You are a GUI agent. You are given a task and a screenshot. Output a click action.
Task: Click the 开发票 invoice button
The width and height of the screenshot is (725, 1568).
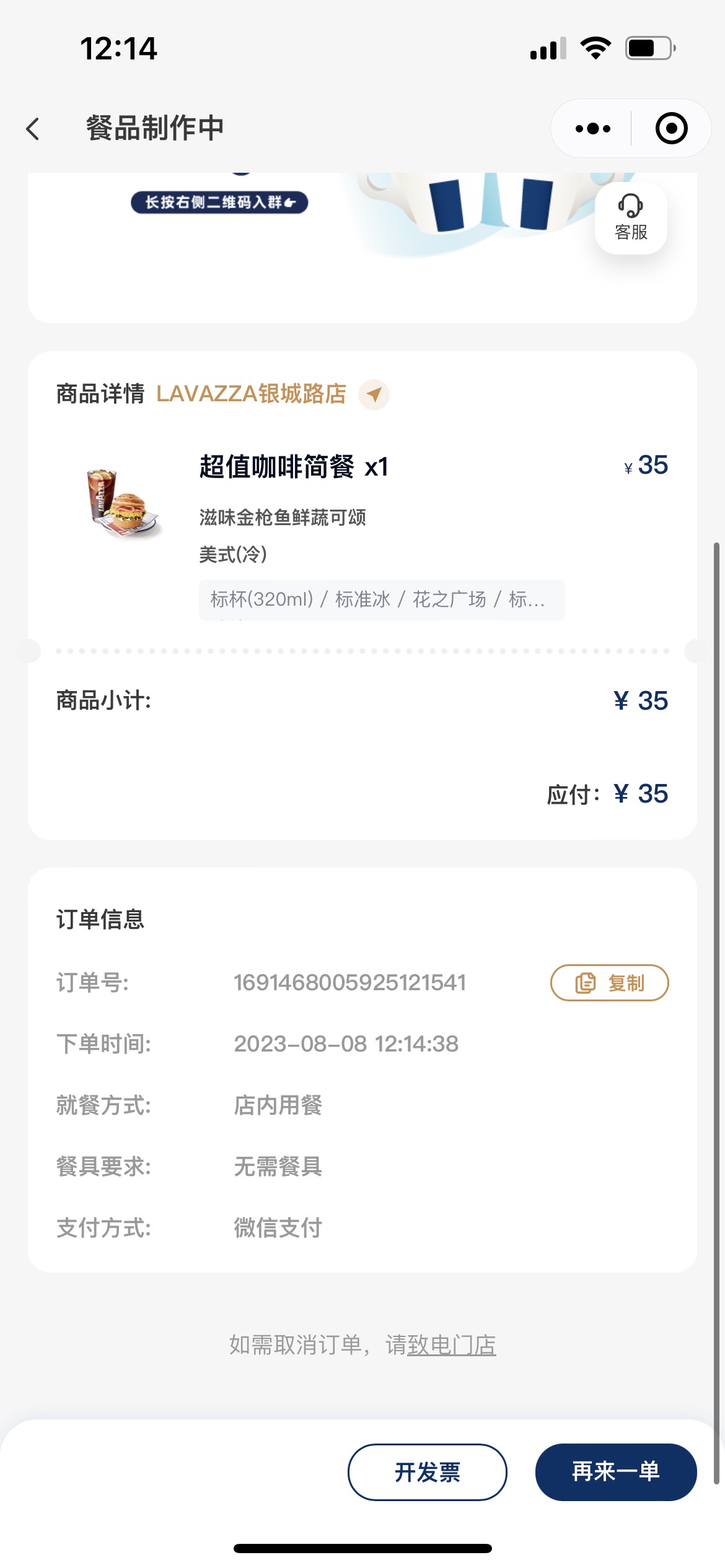[428, 1472]
